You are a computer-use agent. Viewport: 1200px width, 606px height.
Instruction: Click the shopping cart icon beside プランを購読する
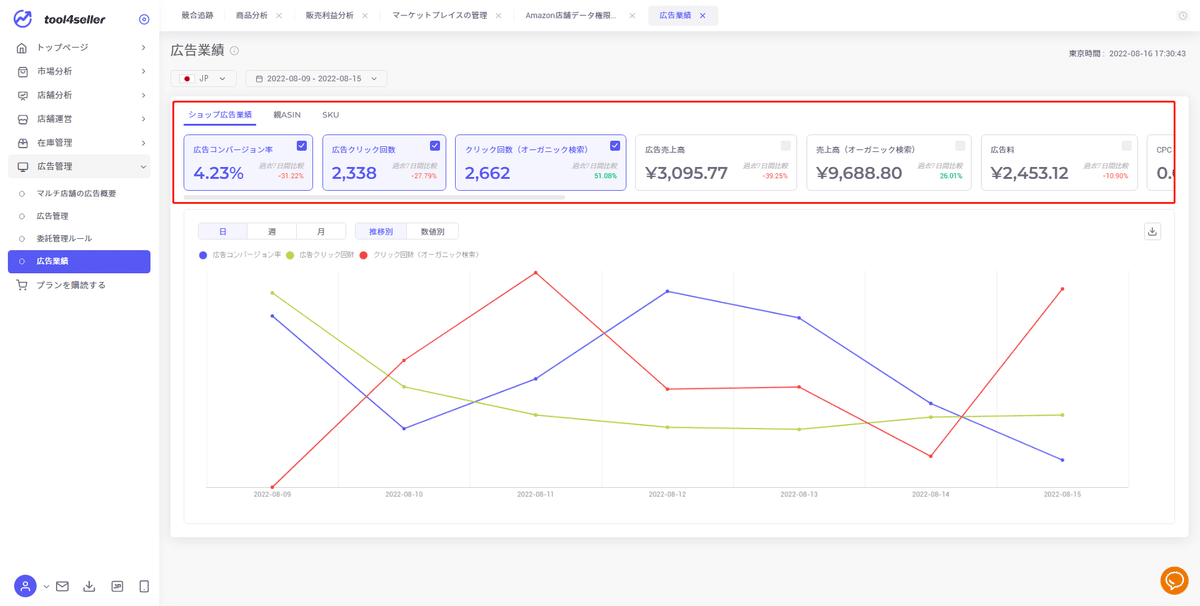coord(22,285)
